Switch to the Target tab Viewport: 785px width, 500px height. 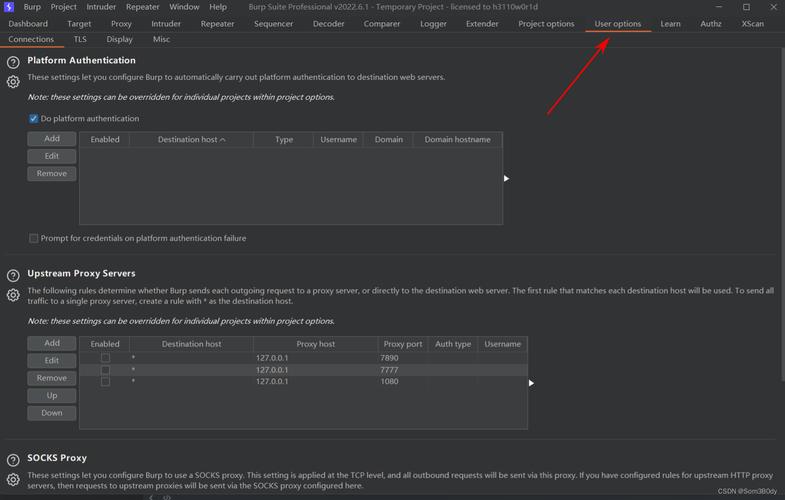click(x=79, y=24)
